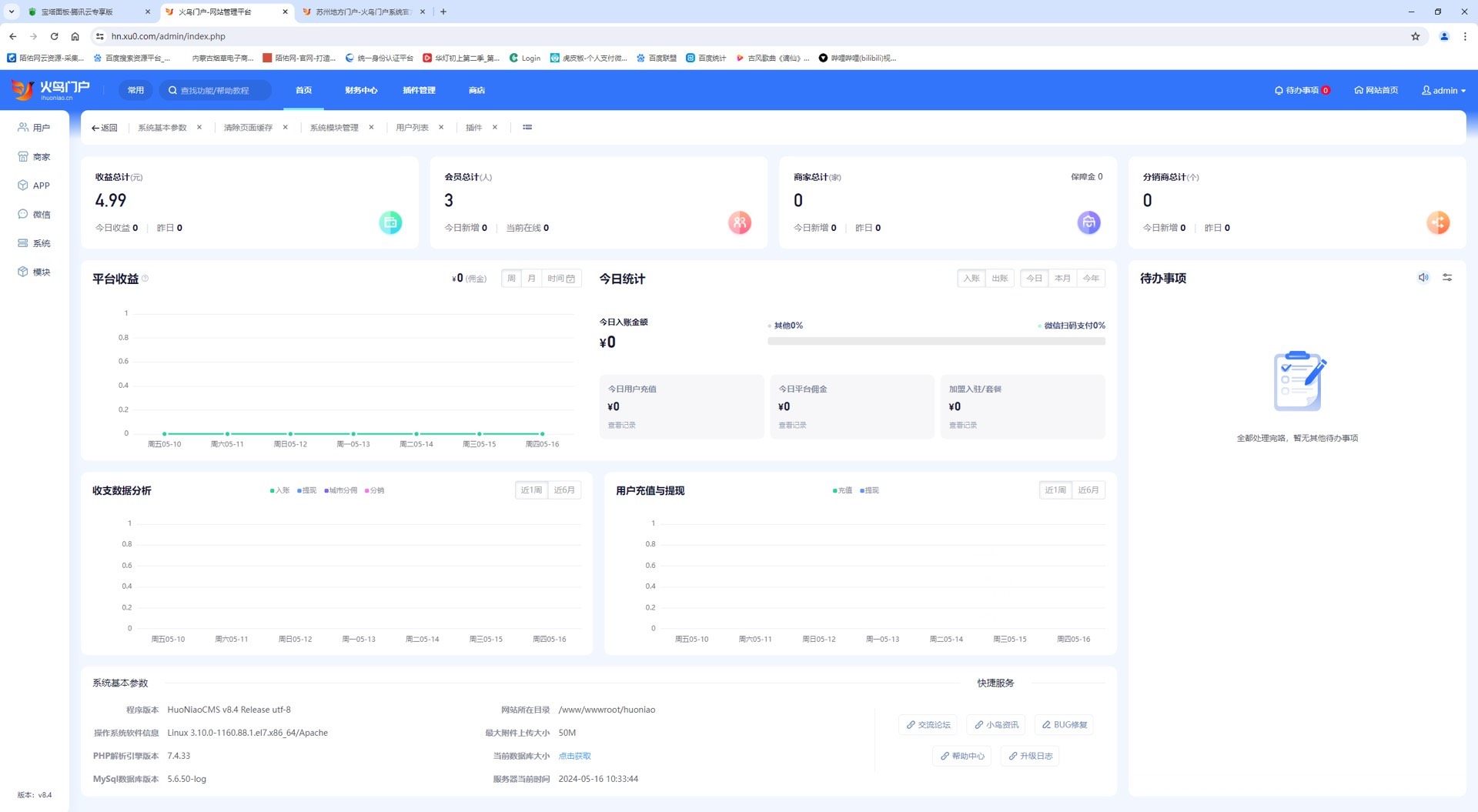Open the 微信 sidebar section
This screenshot has height=812, width=1478.
34,215
